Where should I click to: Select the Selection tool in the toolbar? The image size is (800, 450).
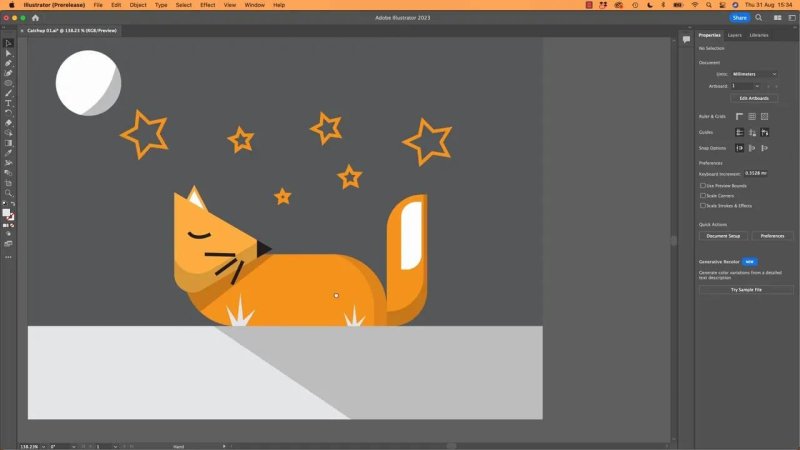tap(8, 43)
